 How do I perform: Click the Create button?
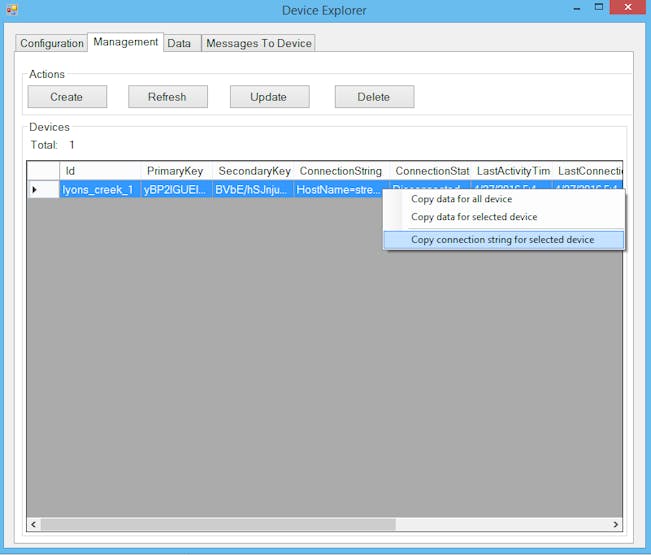tap(67, 97)
